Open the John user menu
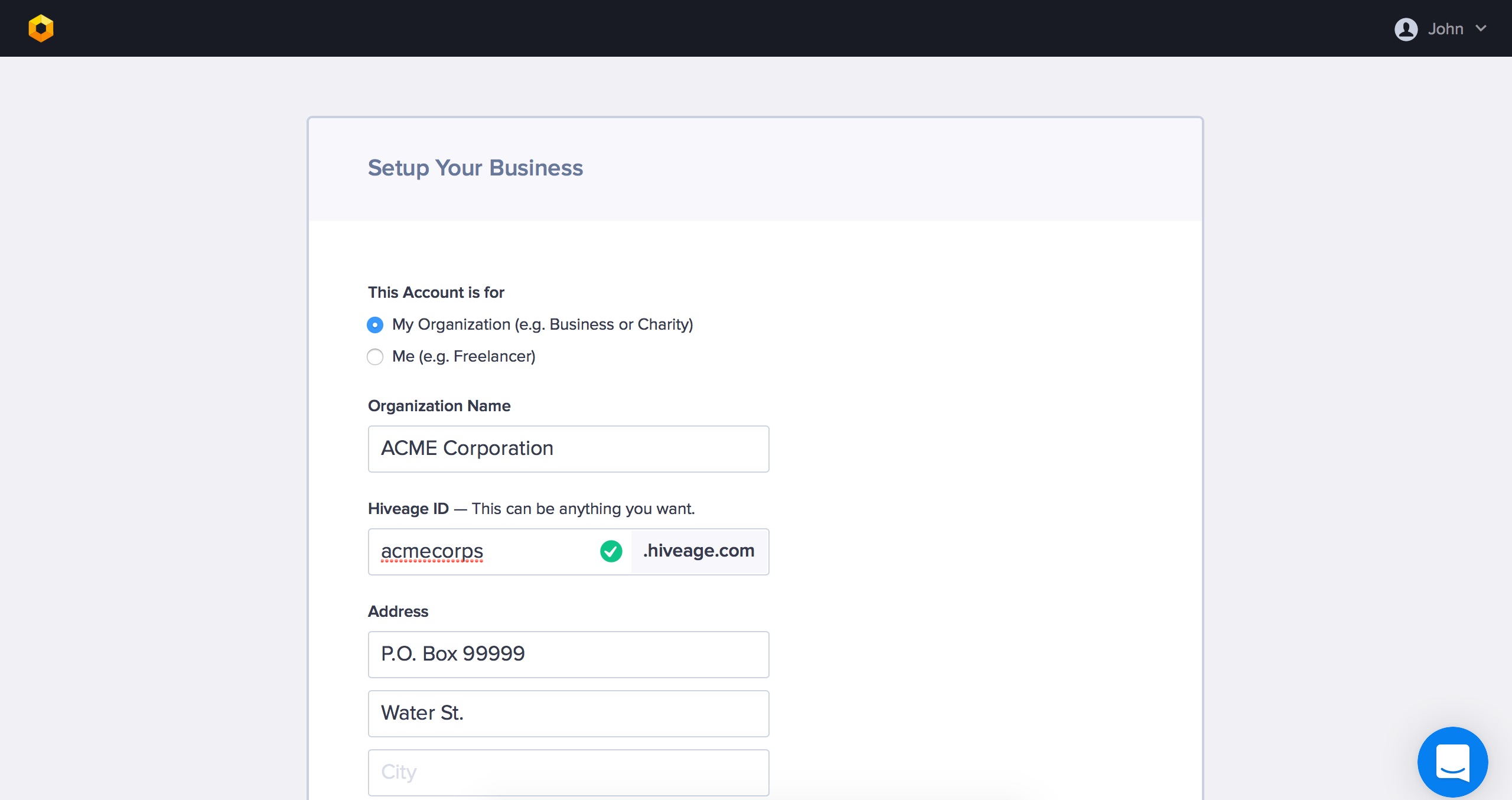This screenshot has height=800, width=1512. [x=1445, y=29]
